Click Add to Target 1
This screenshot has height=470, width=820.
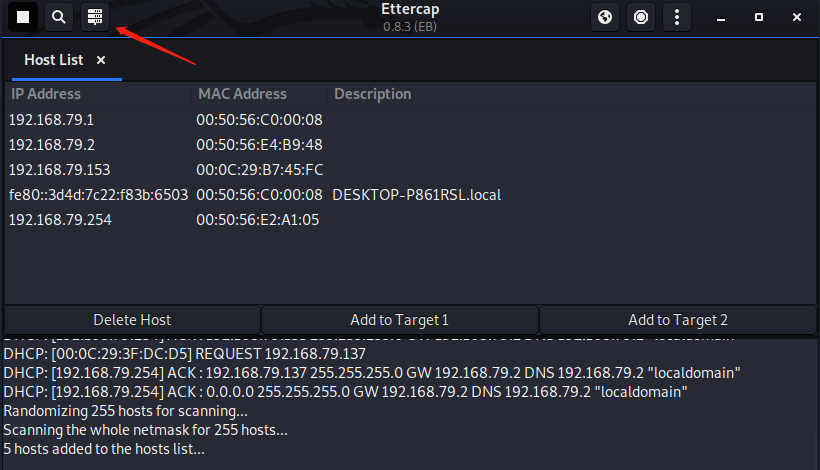(399, 320)
